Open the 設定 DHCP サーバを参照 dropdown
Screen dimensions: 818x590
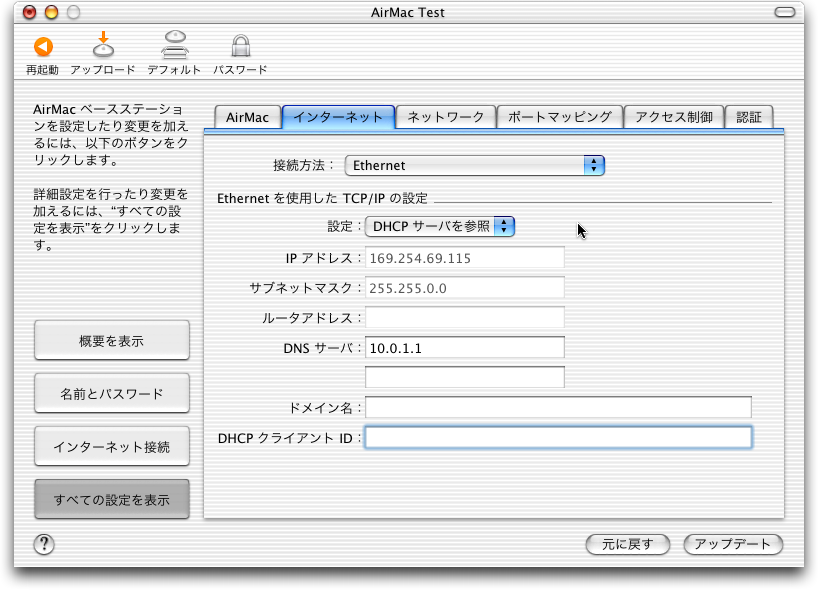point(440,227)
